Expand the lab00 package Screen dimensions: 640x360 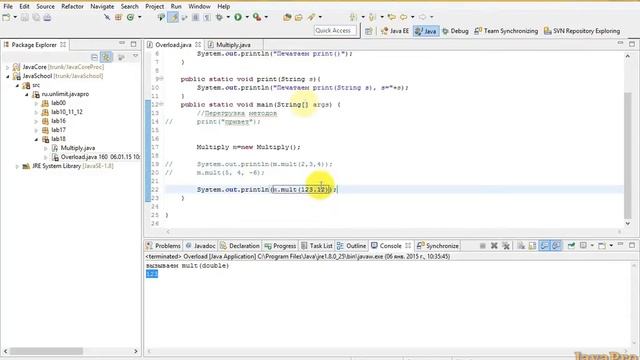(36, 103)
